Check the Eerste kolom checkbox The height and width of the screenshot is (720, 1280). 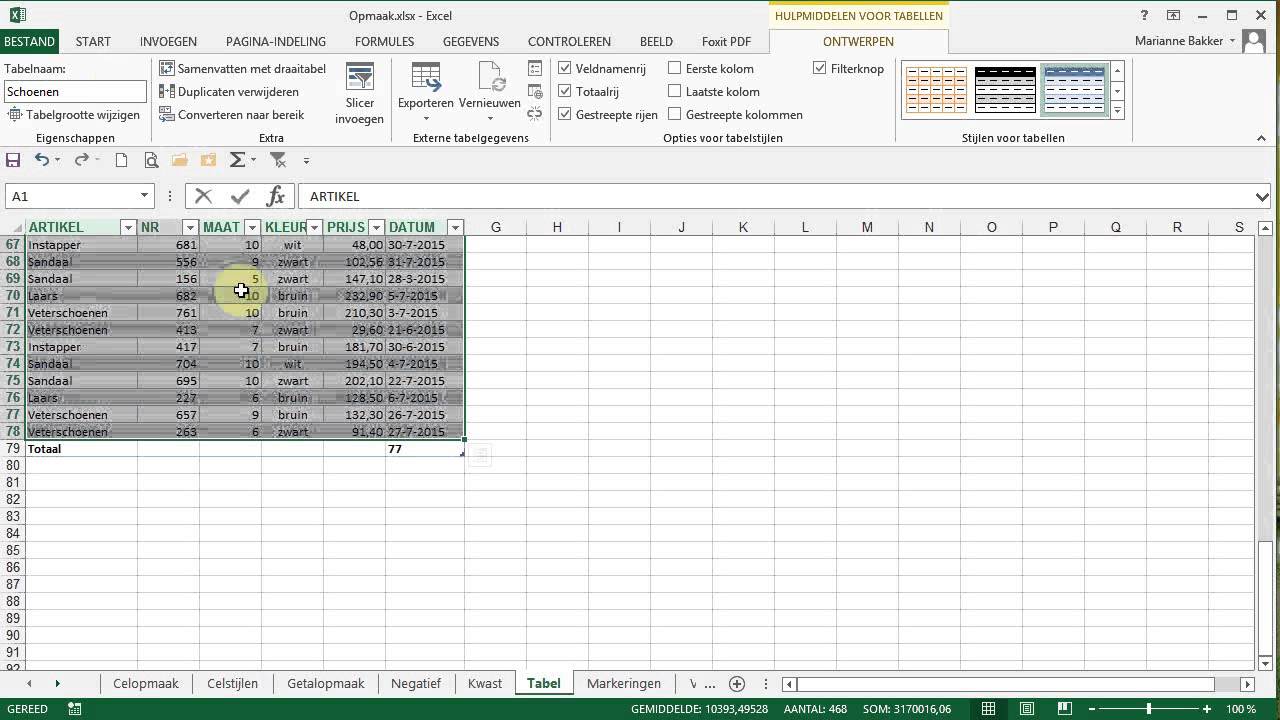click(x=675, y=68)
